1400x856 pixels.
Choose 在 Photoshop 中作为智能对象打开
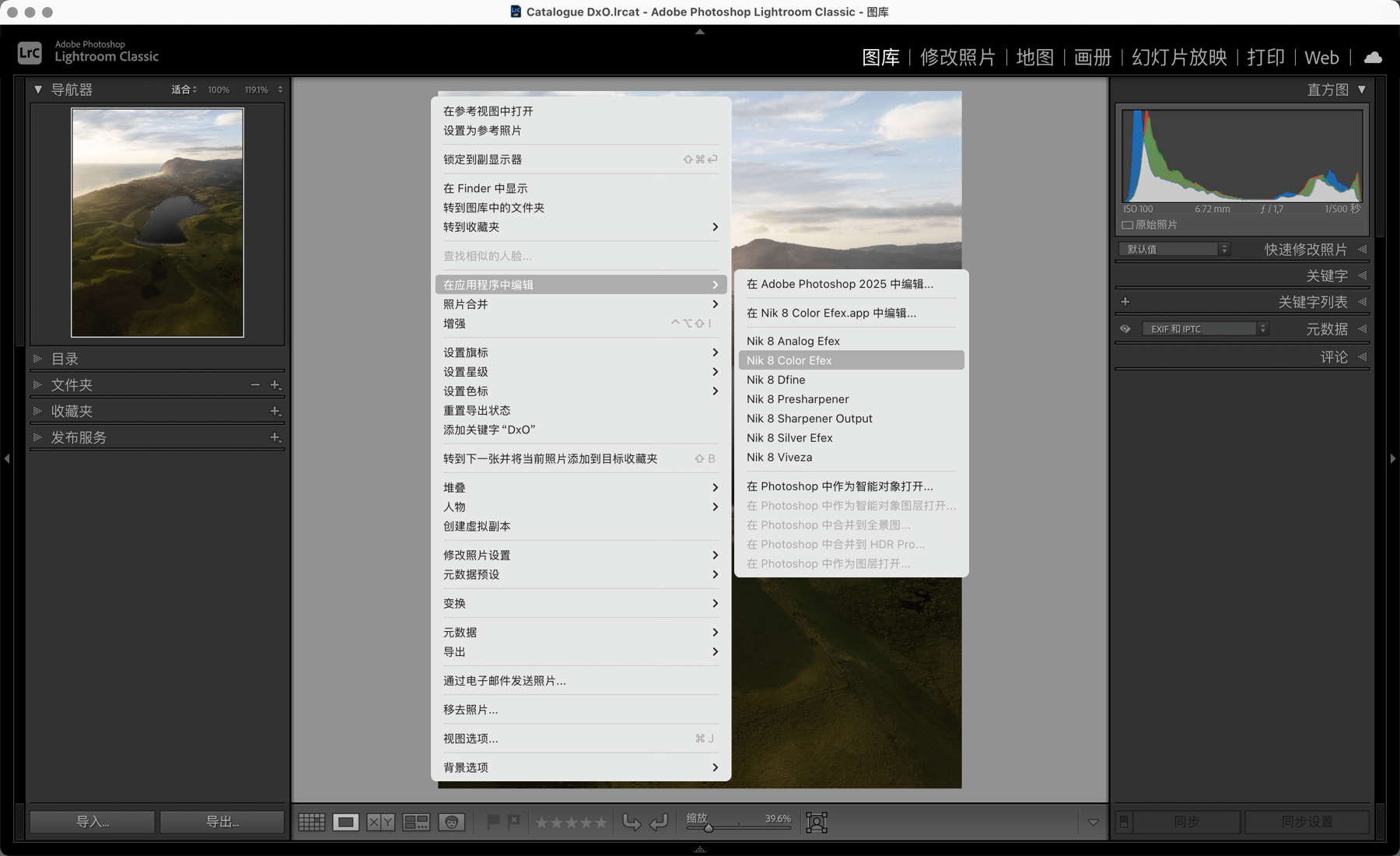click(851, 486)
